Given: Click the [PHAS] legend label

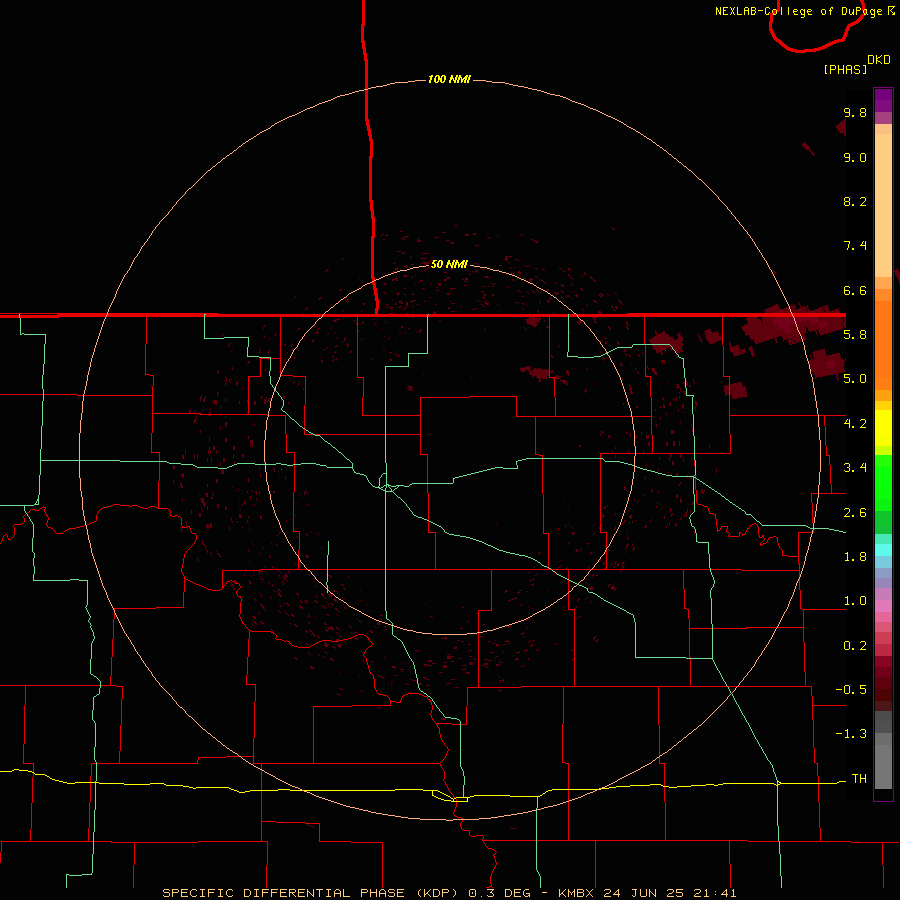Looking at the screenshot, I should (845, 69).
